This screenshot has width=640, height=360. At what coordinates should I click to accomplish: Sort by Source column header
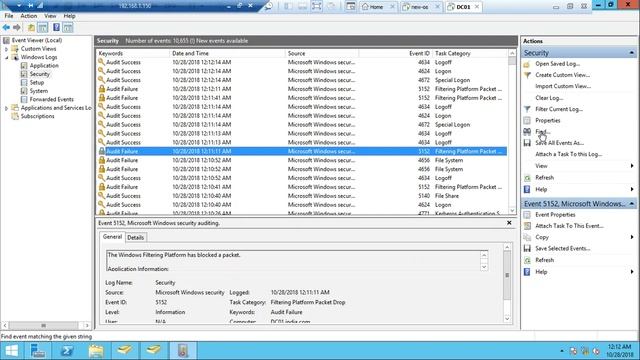322,53
